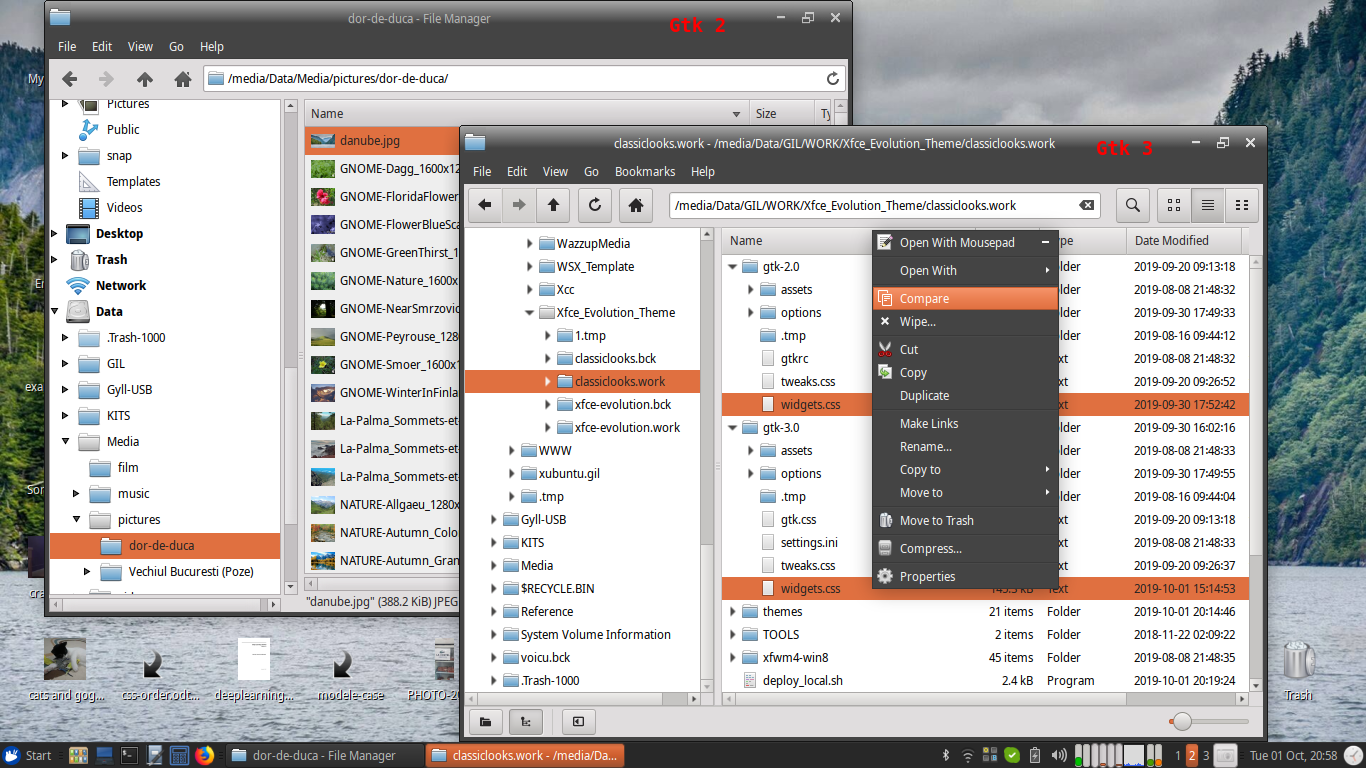Collapse the gtk-2.0 folder row
Screen dimensions: 1366x768
point(734,267)
